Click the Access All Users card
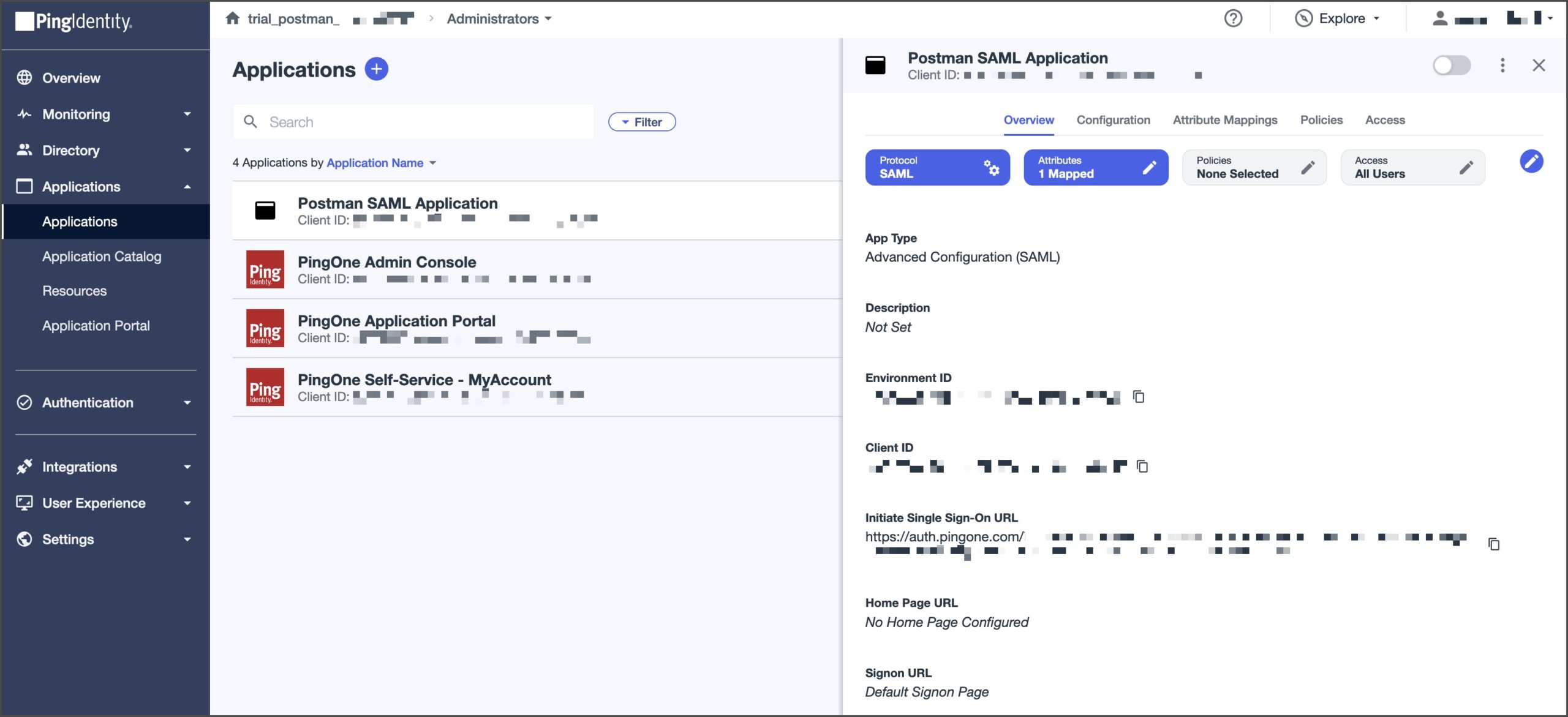The height and width of the screenshot is (717, 1568). coord(1412,167)
